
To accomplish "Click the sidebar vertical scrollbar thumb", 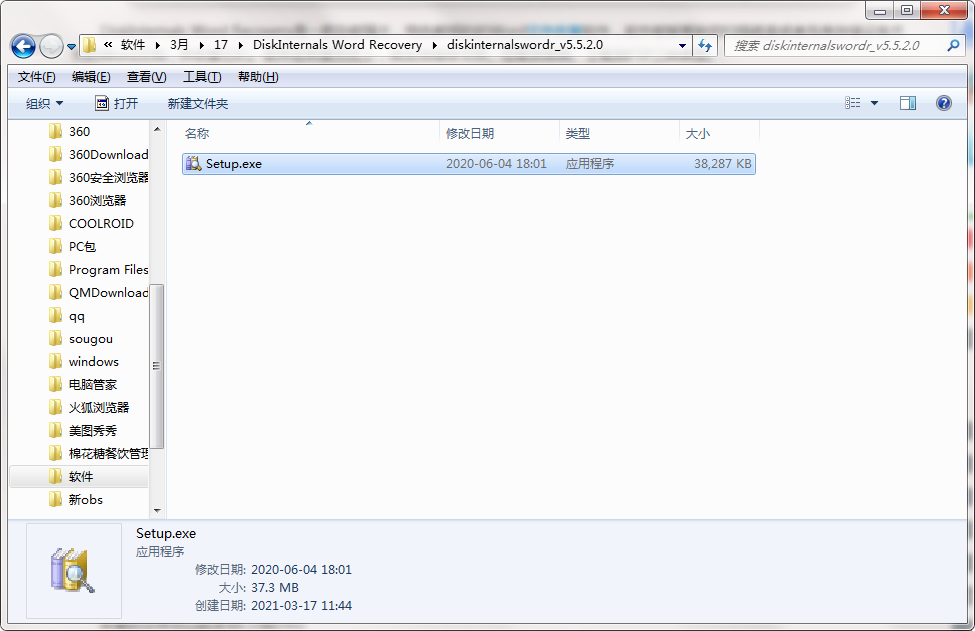I will tap(157, 366).
